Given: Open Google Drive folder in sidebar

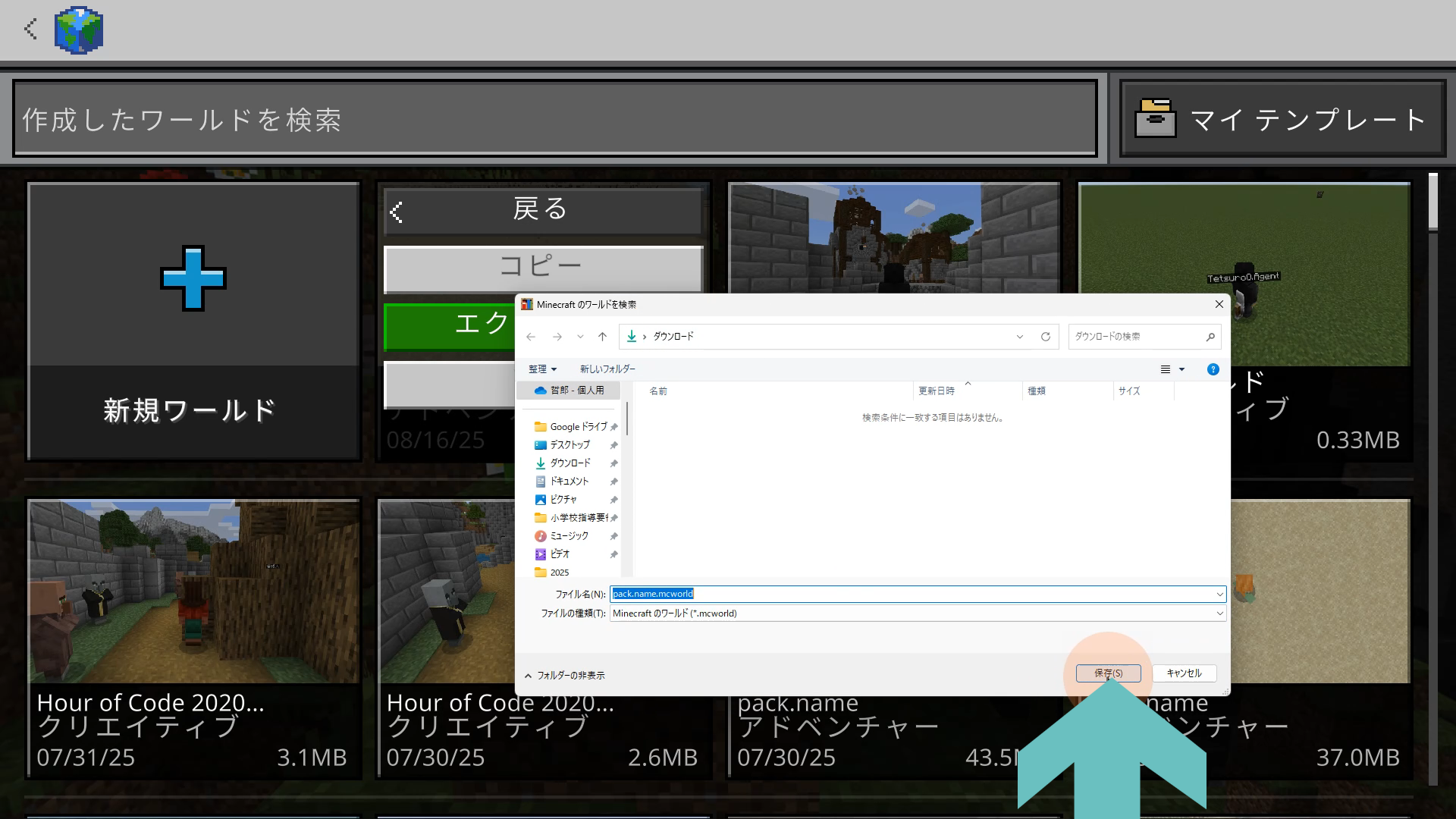Looking at the screenshot, I should coord(578,427).
